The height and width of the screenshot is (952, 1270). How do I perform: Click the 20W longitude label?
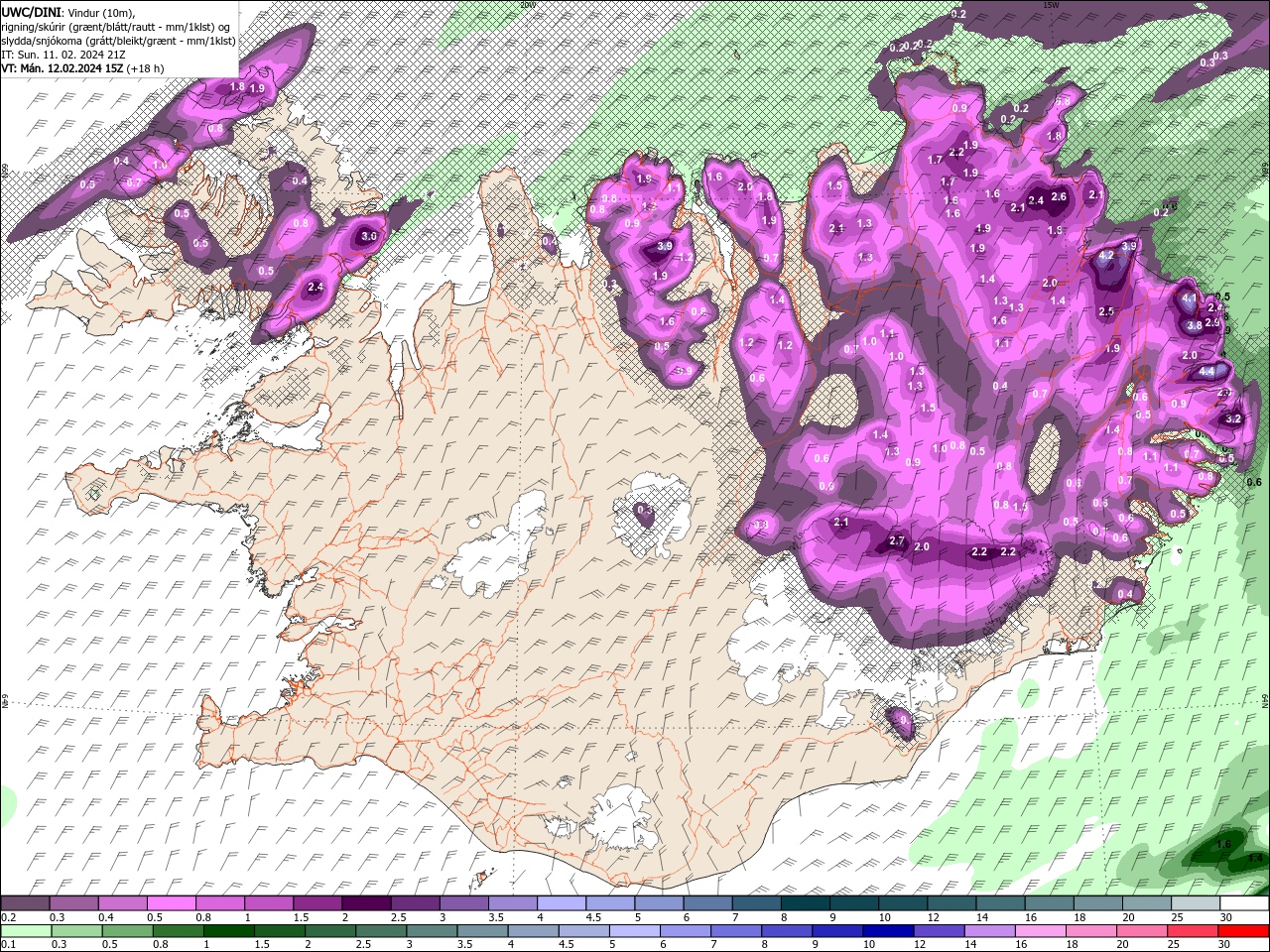tap(527, 5)
